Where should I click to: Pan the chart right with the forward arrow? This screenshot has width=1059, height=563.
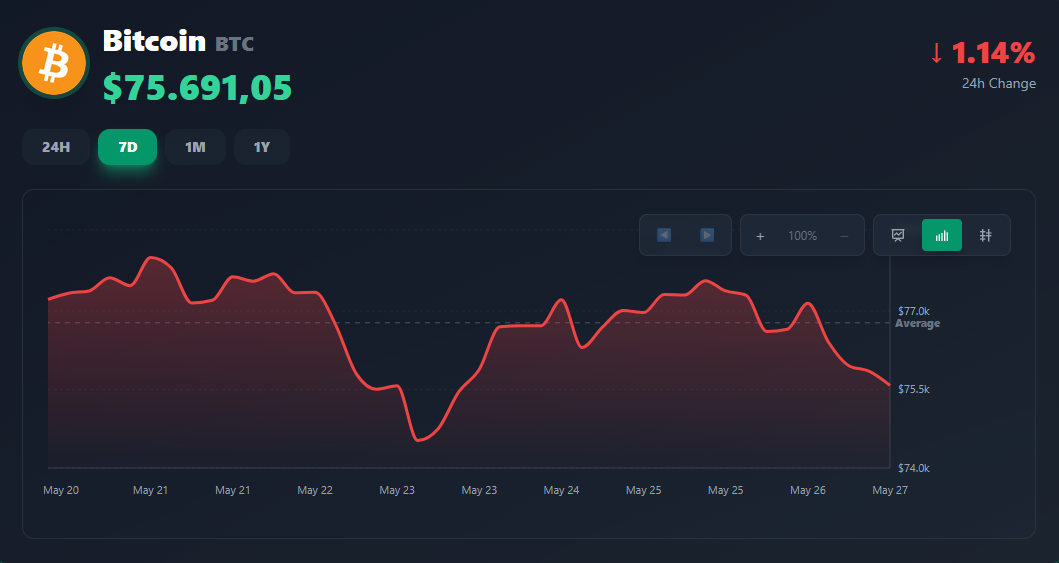point(707,235)
